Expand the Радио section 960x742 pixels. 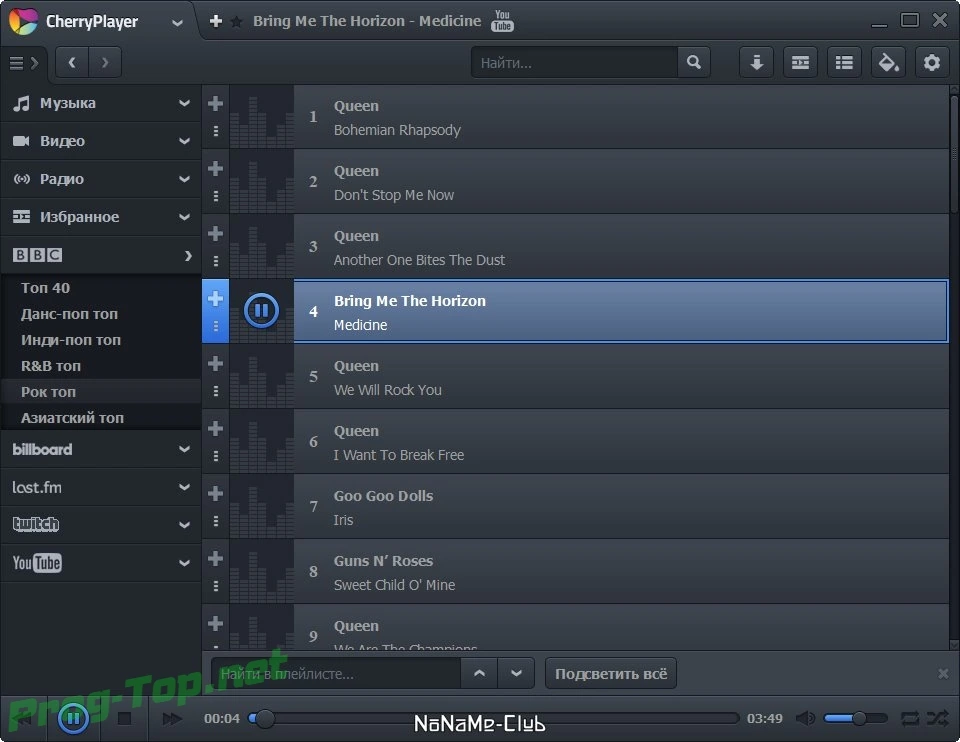[x=100, y=179]
